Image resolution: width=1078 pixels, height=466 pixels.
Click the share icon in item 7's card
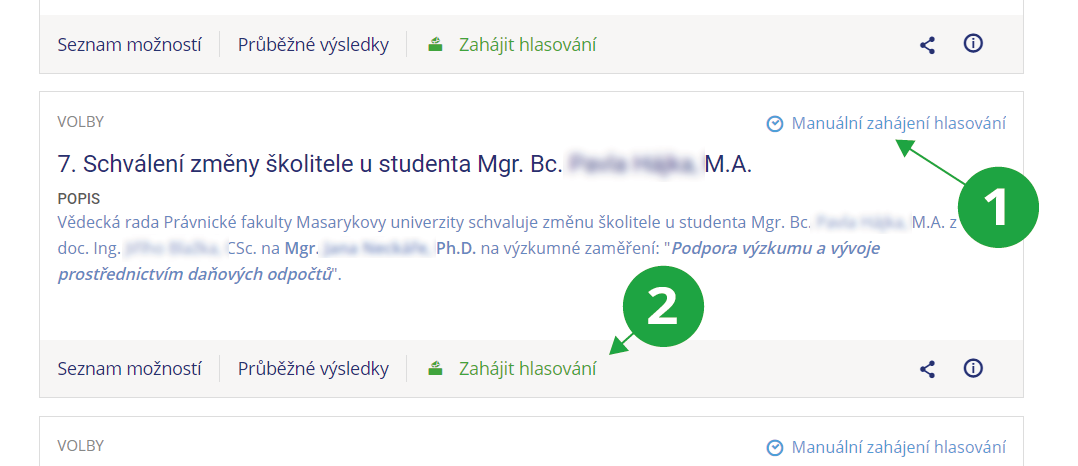coord(928,369)
